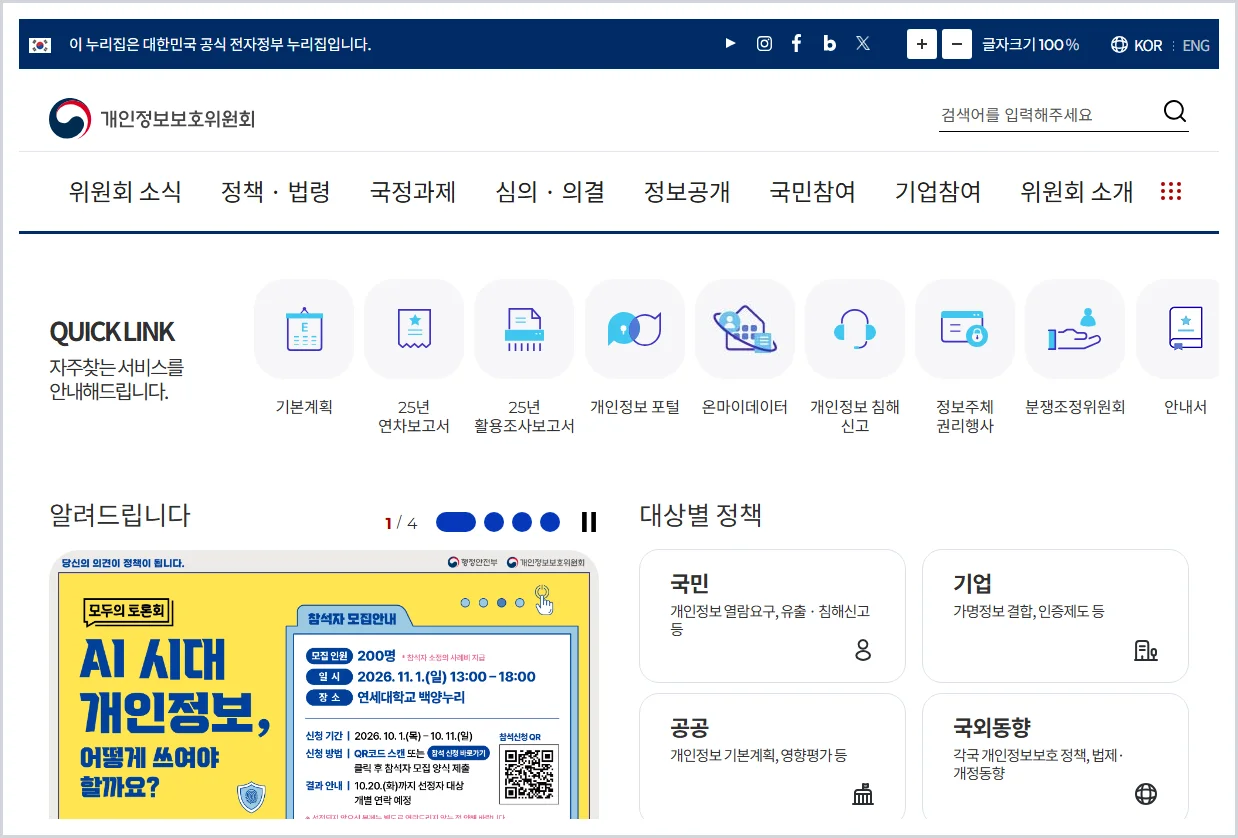Open the AI 시대 개인정보 banner image
Image resolution: width=1238 pixels, height=838 pixels.
coord(324,685)
